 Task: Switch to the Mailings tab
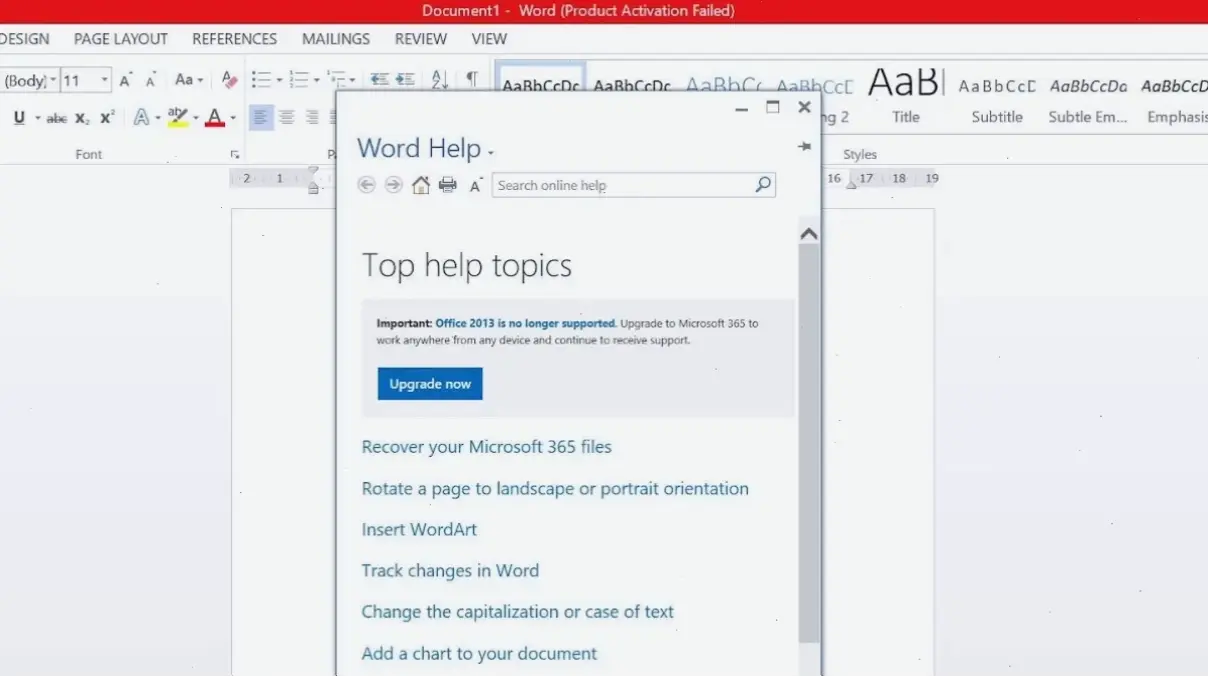336,39
